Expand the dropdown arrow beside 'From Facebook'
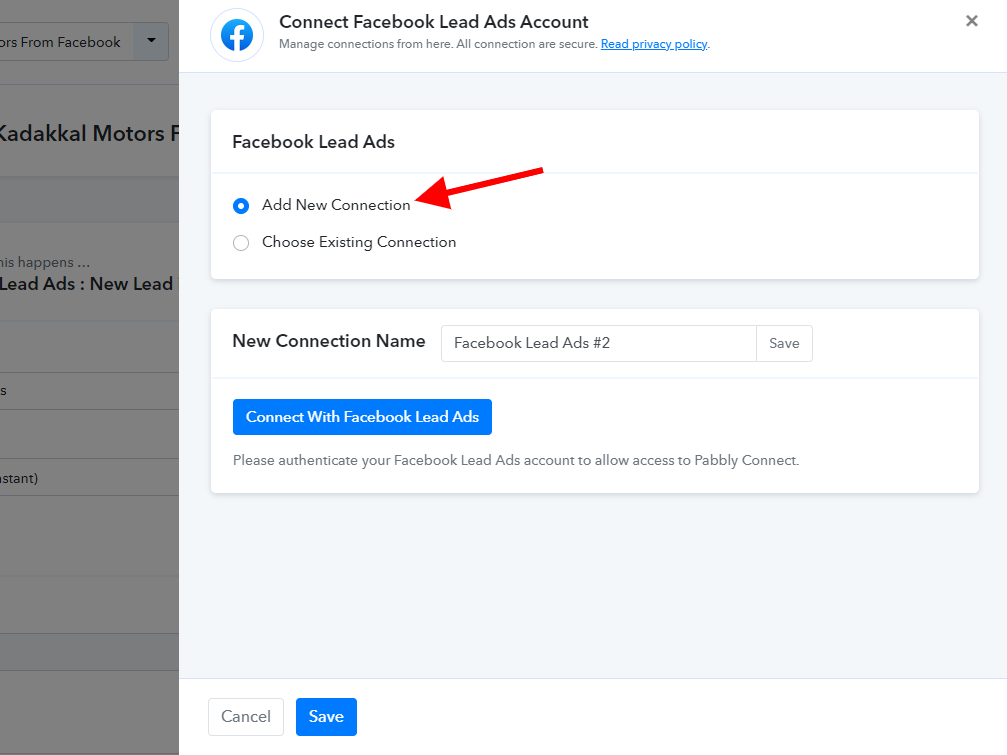 151,41
